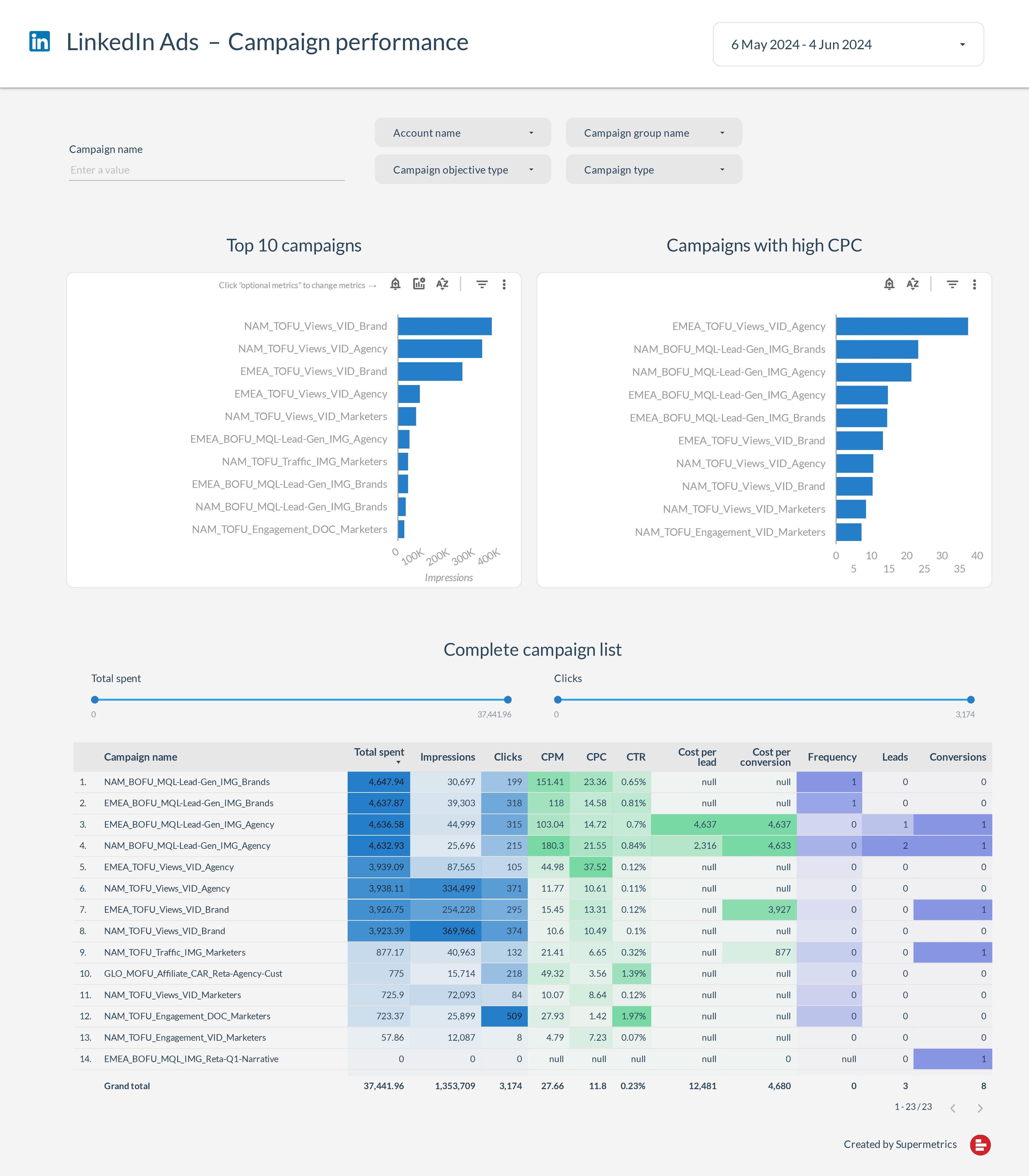This screenshot has height=1176, width=1029.
Task: Sort table by Impressions column header
Action: click(447, 757)
